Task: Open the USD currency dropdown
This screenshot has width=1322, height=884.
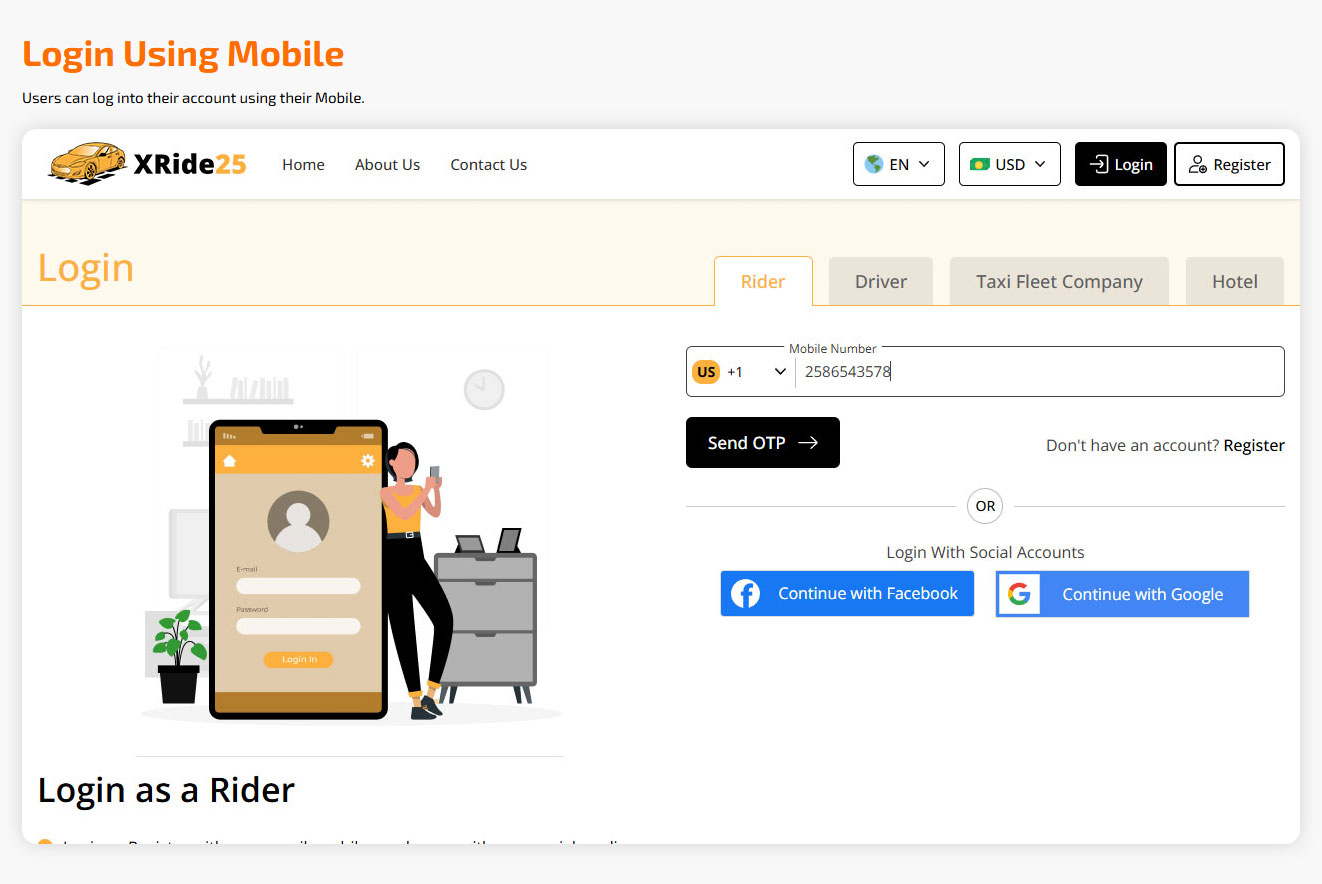Action: 1009,164
